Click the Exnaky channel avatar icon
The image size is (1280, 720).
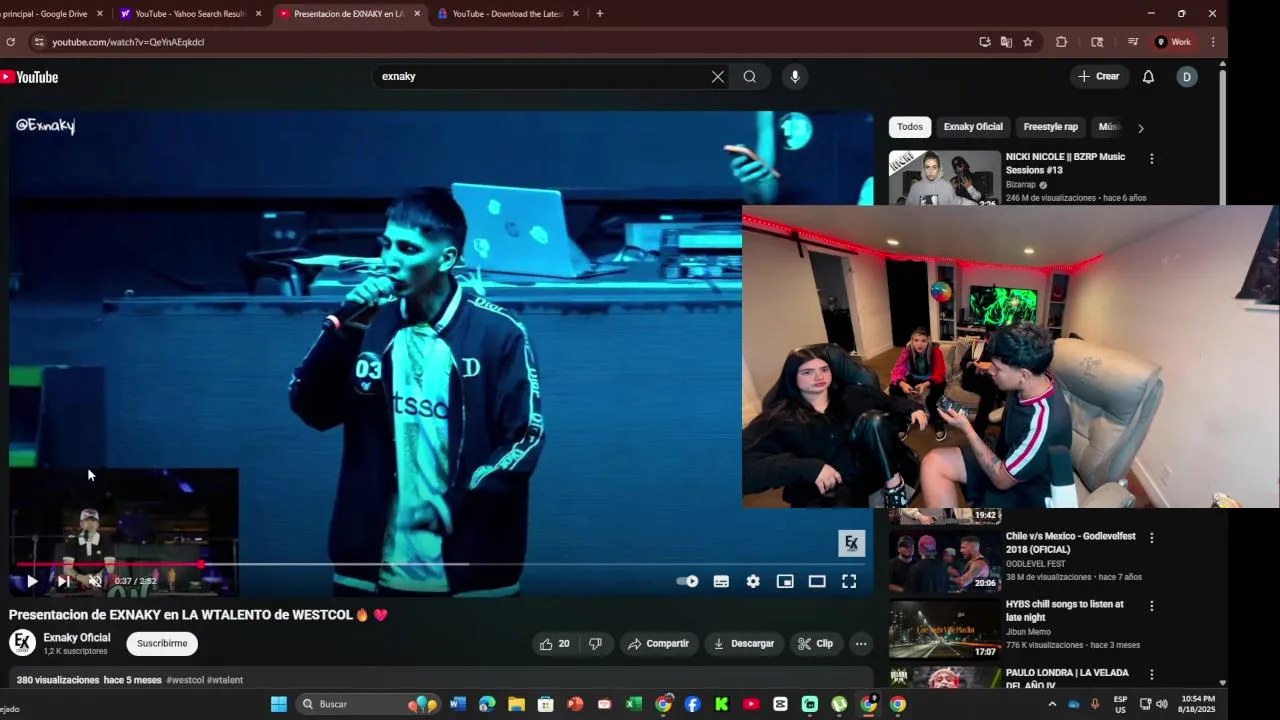pyautogui.click(x=22, y=643)
